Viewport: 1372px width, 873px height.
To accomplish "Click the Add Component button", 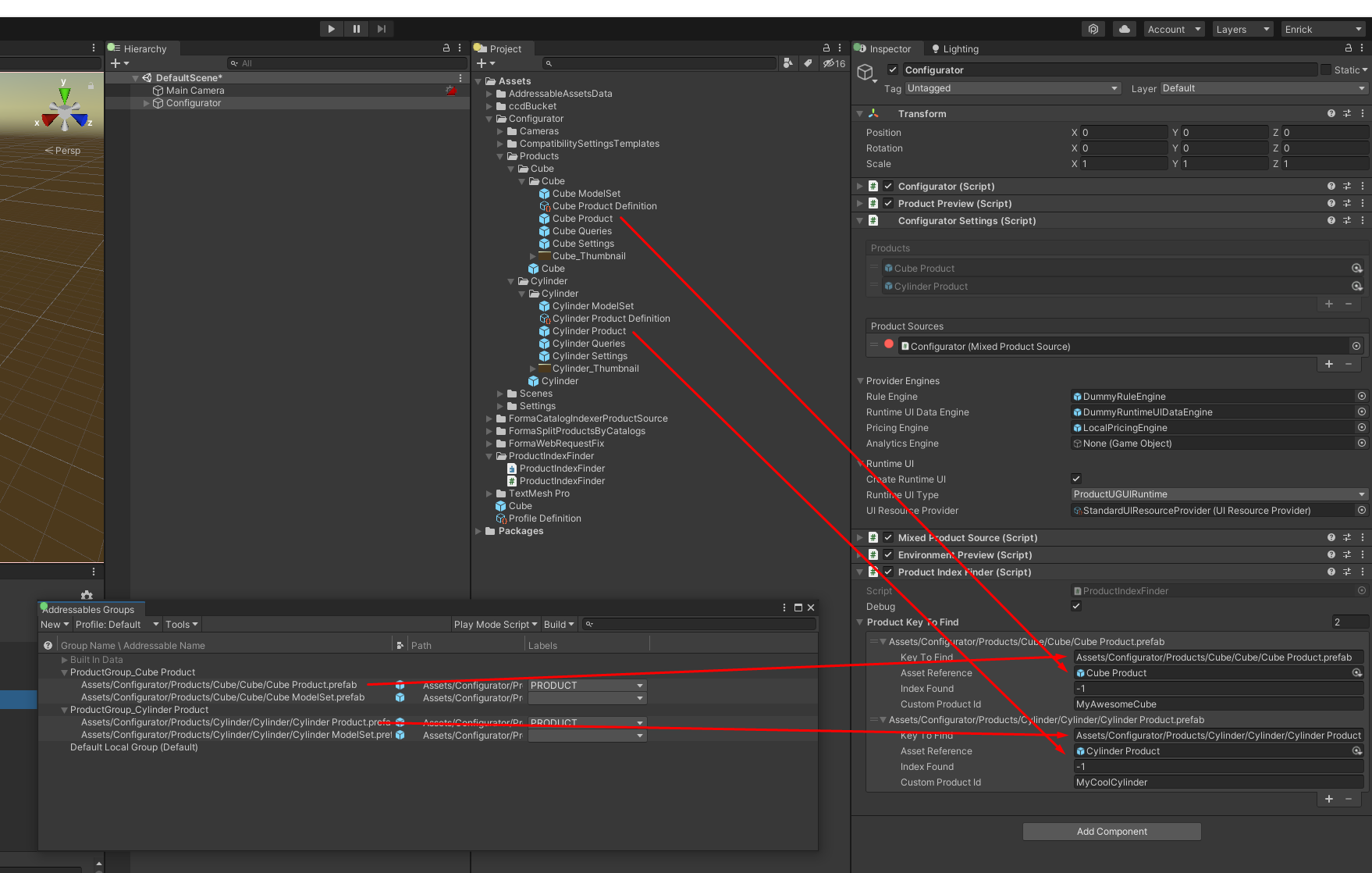I will 1111,831.
